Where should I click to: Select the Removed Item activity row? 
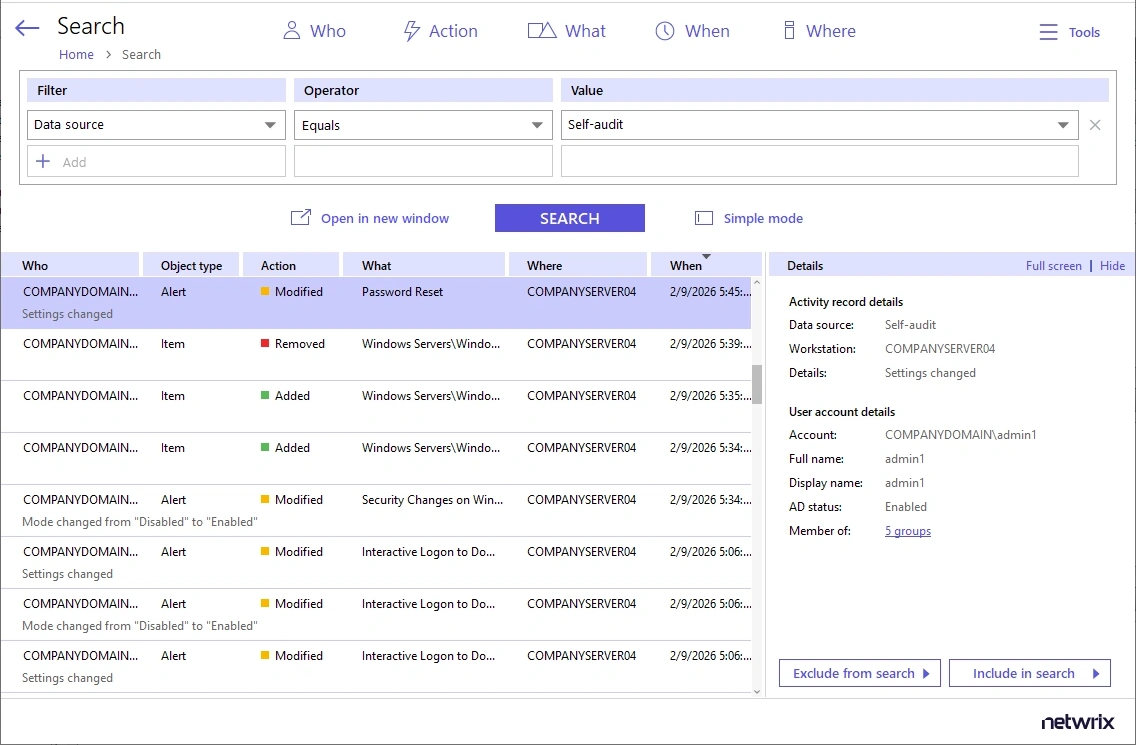375,354
